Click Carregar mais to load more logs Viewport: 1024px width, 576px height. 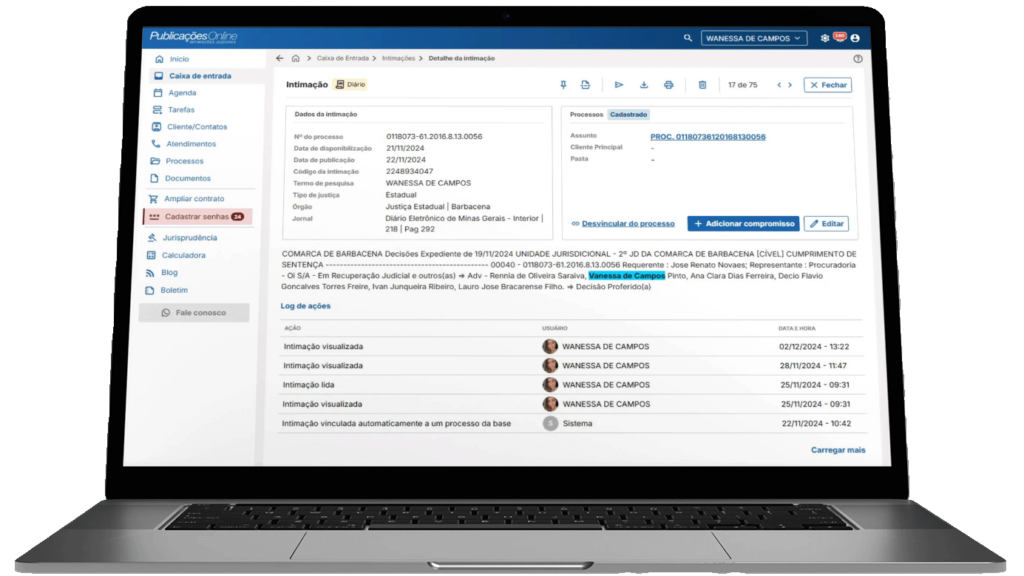click(x=838, y=450)
